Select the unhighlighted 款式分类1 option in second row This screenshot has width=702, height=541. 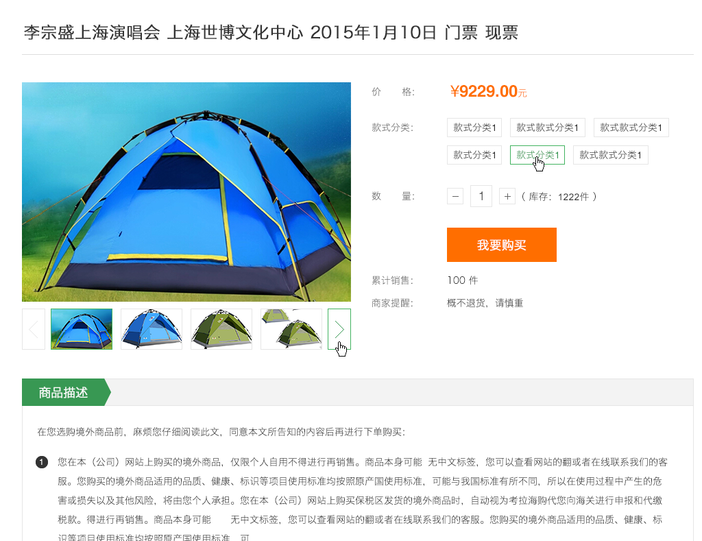pos(474,155)
